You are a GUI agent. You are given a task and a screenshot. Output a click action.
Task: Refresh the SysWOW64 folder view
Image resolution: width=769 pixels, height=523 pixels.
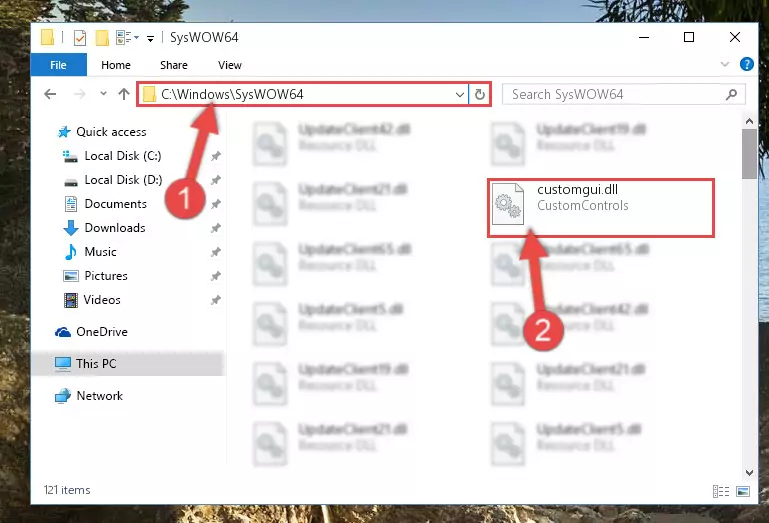coord(480,94)
